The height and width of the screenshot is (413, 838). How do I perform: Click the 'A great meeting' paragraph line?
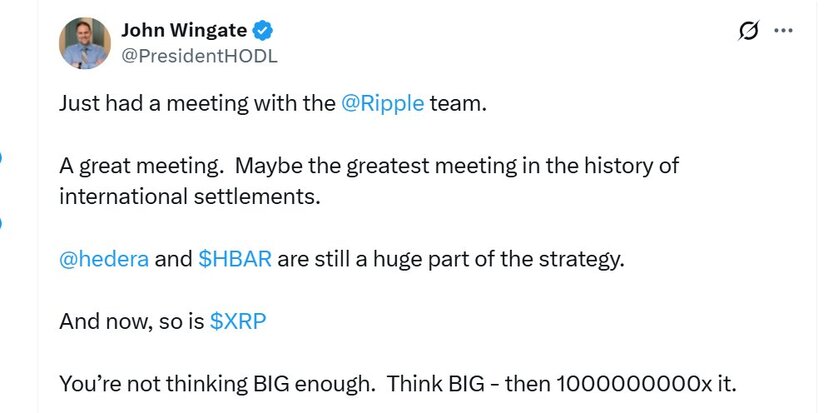click(369, 166)
